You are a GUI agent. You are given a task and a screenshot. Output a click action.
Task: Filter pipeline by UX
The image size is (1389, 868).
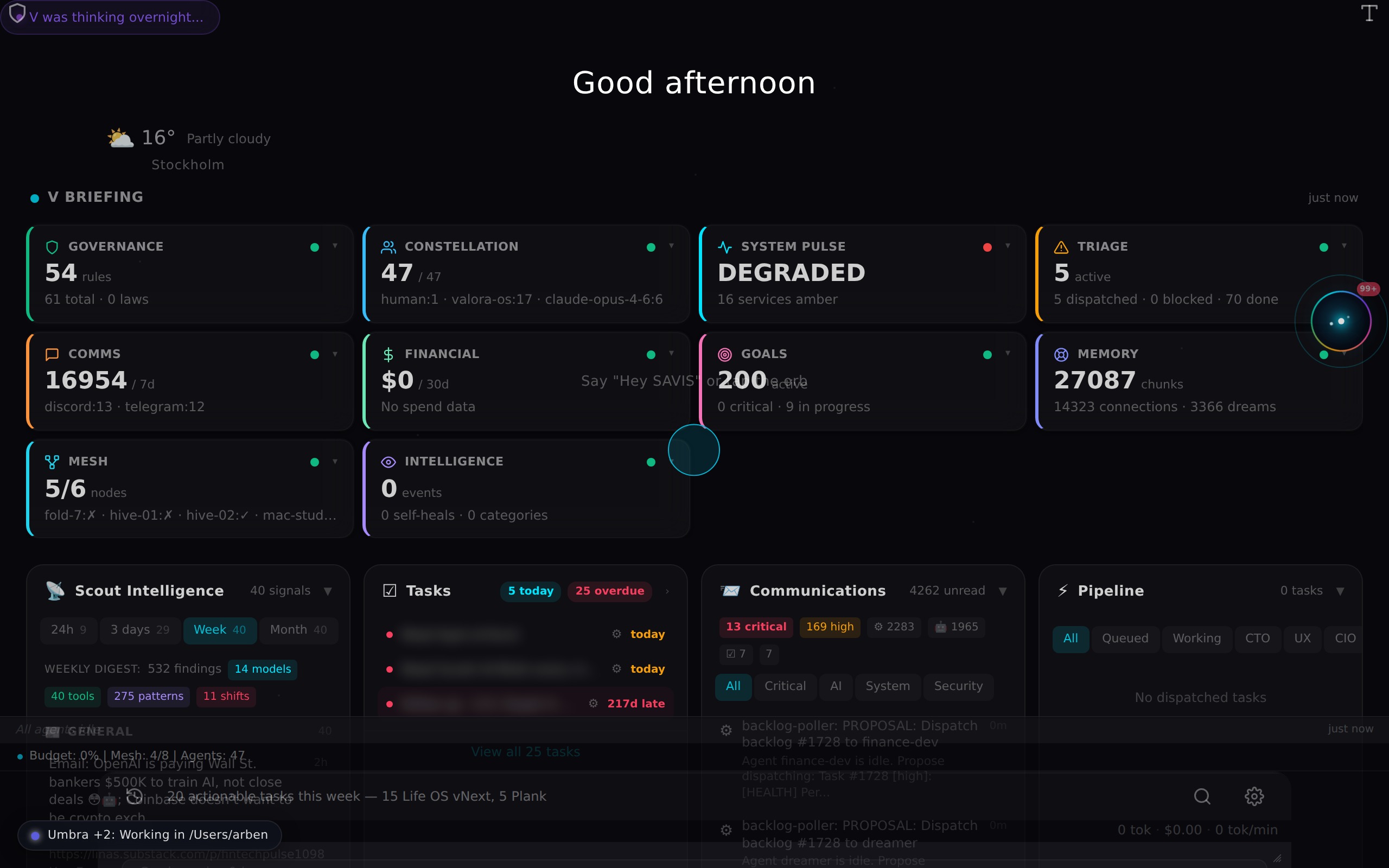click(x=1302, y=639)
